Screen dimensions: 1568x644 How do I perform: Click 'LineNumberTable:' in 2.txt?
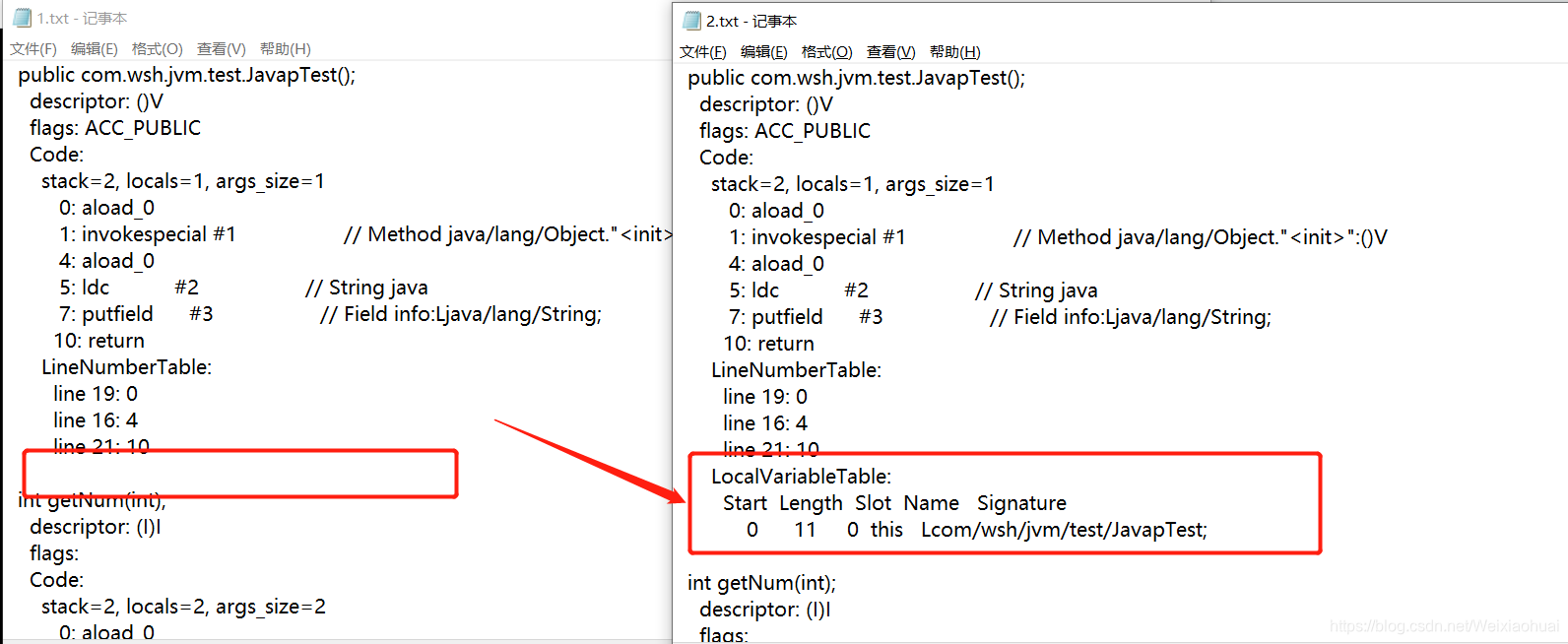click(x=797, y=370)
